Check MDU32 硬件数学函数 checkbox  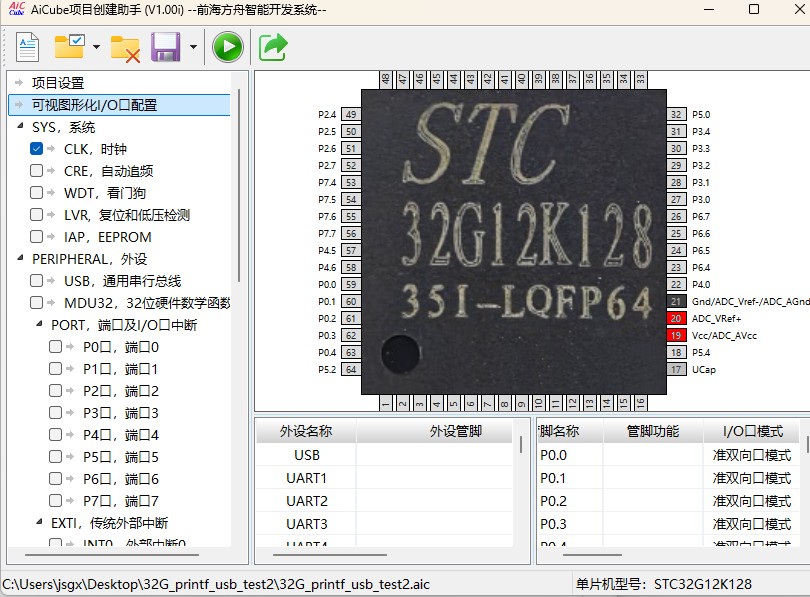[x=36, y=302]
